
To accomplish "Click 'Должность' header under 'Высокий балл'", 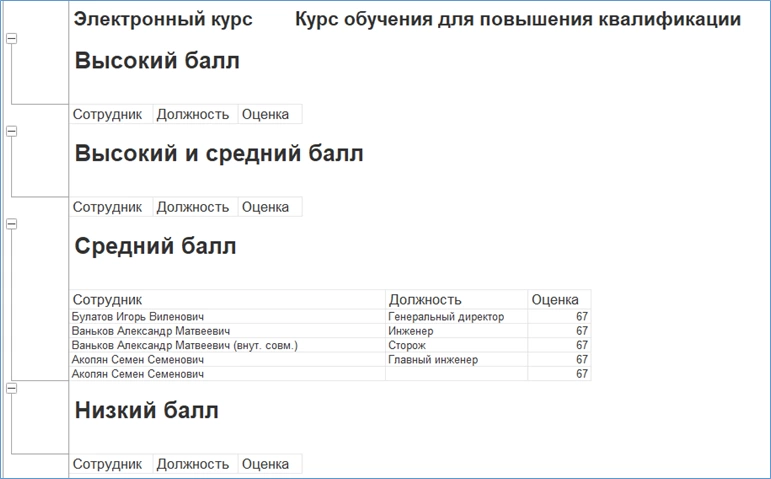I will click(195, 114).
